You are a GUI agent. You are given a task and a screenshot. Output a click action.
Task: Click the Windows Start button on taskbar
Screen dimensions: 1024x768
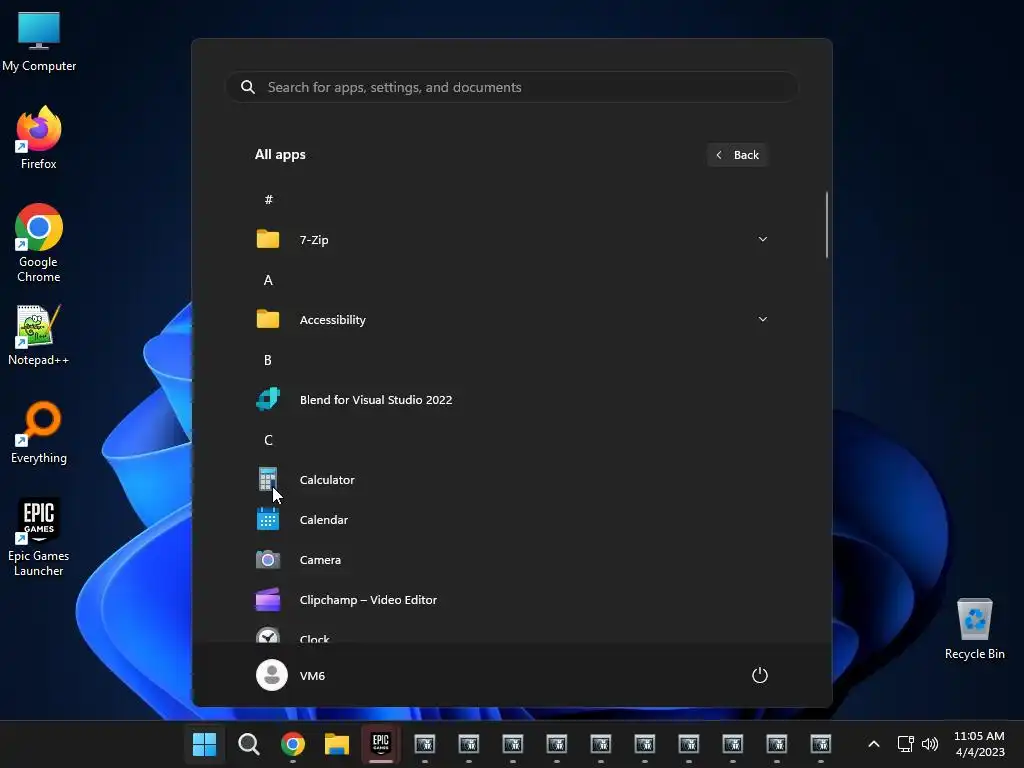[x=204, y=744]
